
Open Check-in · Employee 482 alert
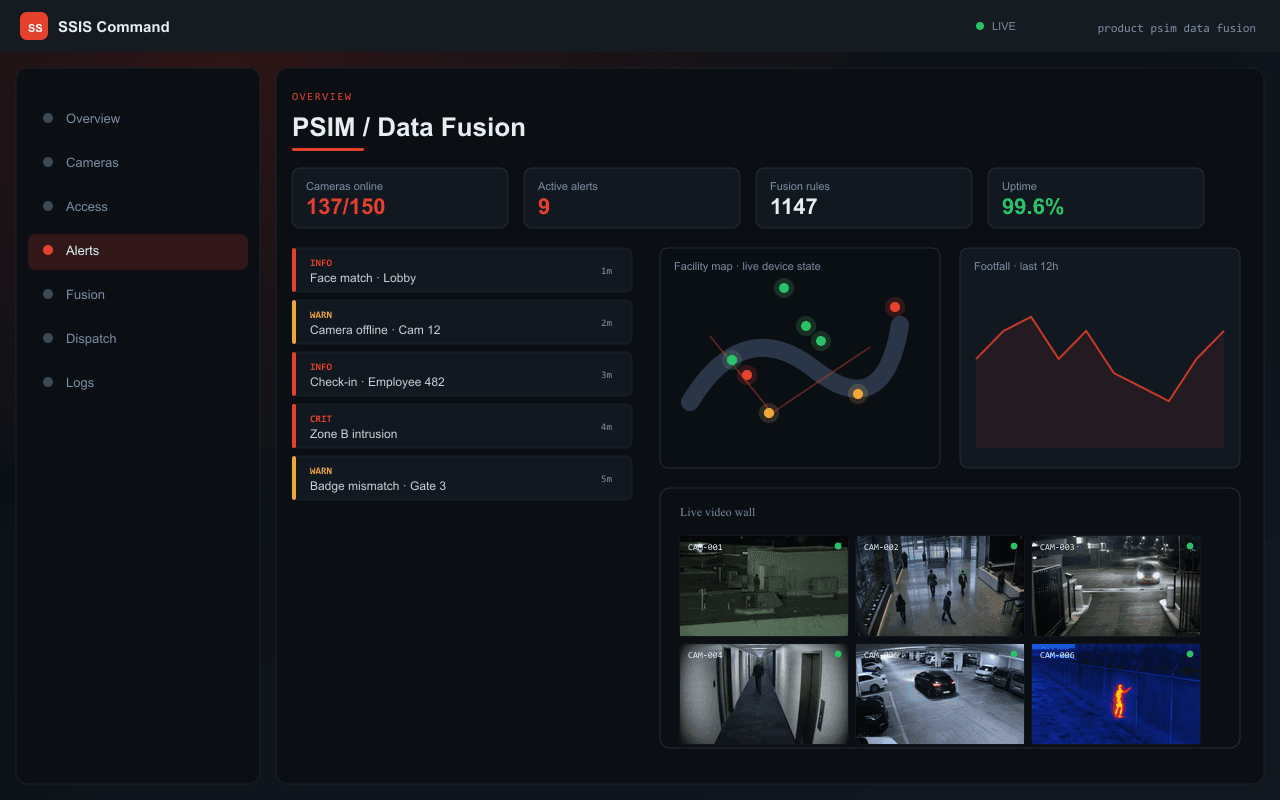(x=462, y=374)
